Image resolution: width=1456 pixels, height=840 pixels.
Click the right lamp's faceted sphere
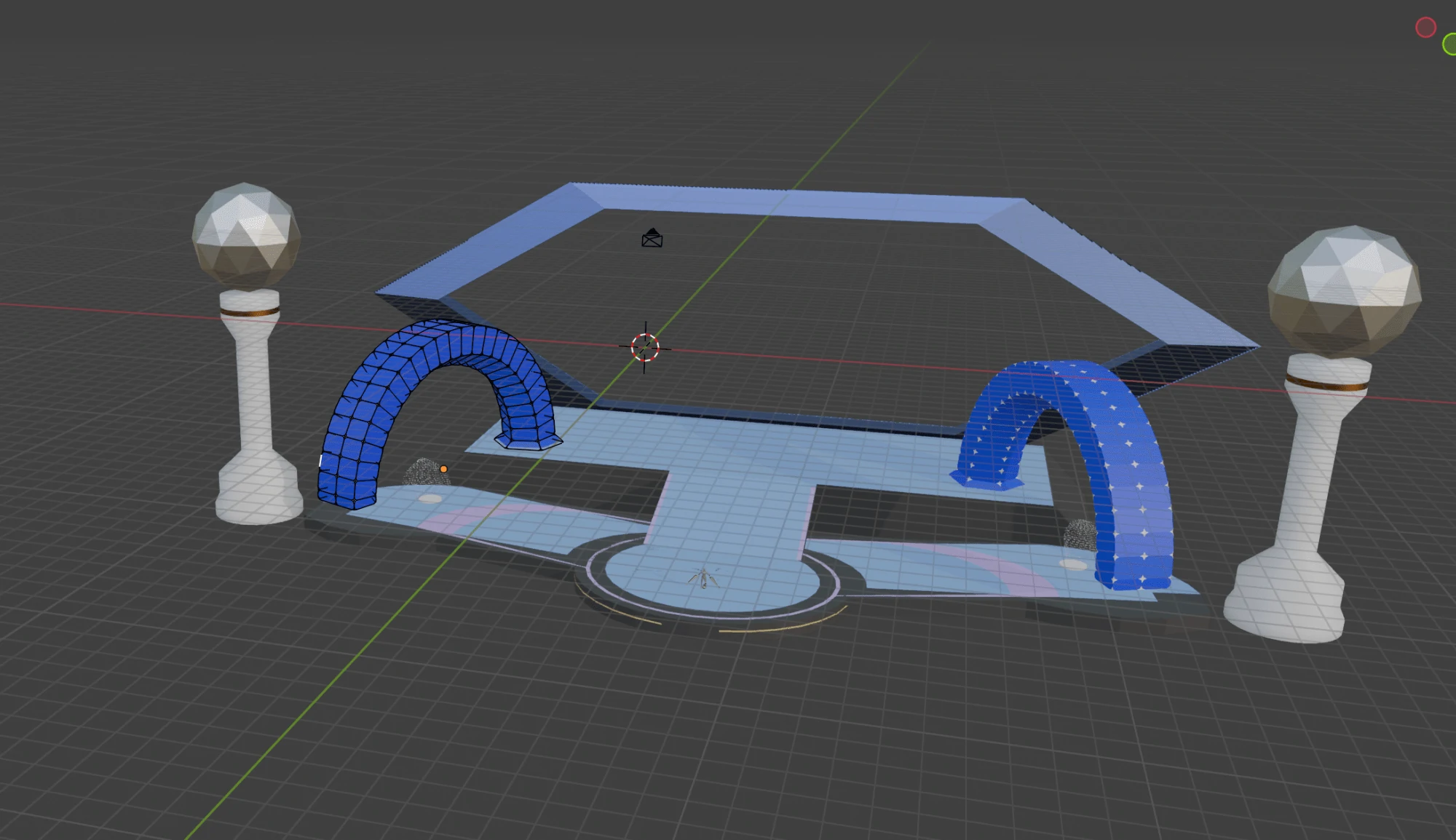1345,291
